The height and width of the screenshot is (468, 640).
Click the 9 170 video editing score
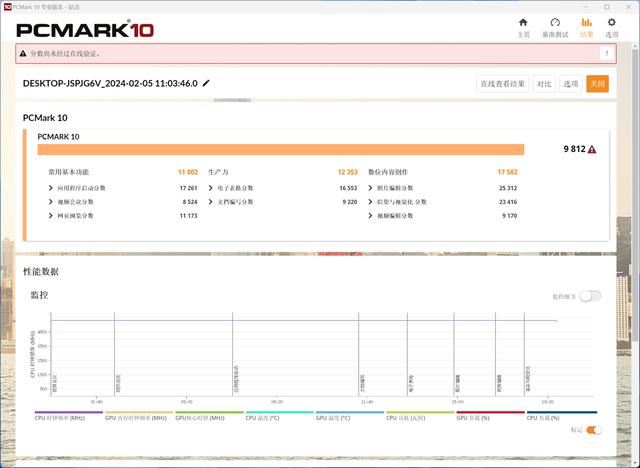pyautogui.click(x=510, y=215)
